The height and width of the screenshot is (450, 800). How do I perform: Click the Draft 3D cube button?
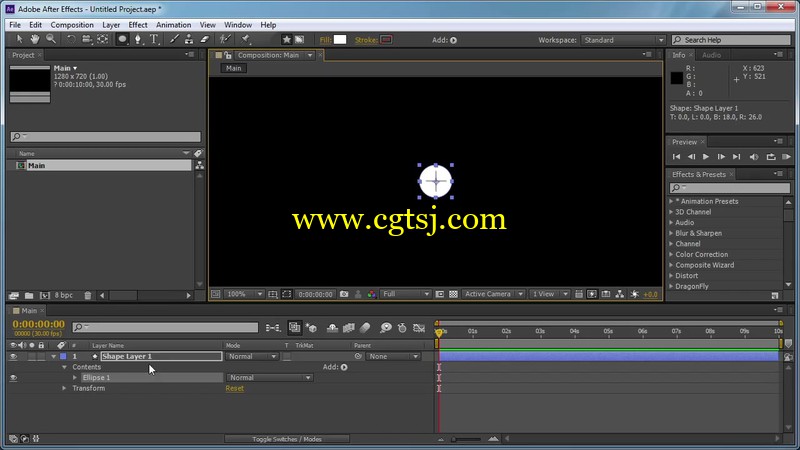(312, 328)
